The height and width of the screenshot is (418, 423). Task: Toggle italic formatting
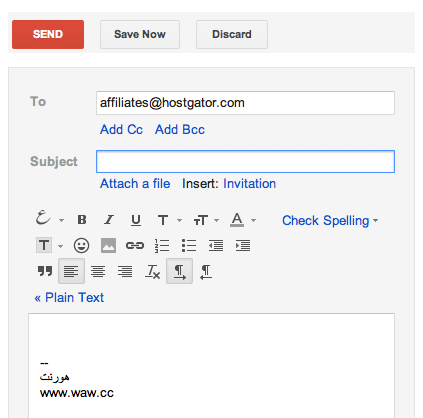point(109,220)
